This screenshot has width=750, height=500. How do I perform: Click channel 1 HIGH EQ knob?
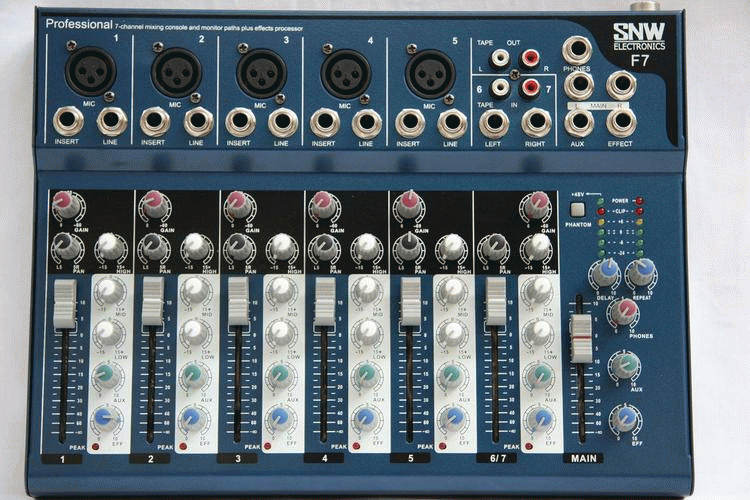pyautogui.click(x=111, y=247)
